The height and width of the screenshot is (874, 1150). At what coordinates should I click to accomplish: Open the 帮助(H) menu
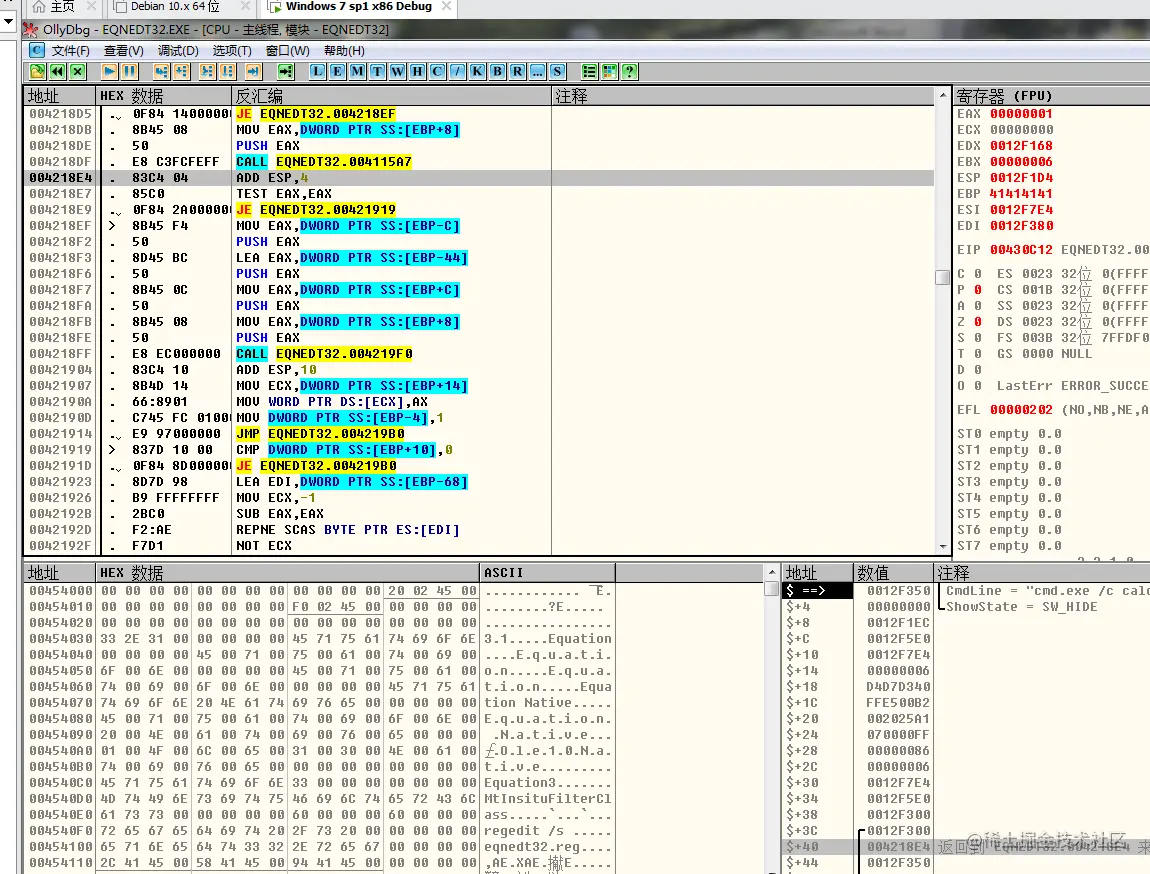(x=344, y=51)
